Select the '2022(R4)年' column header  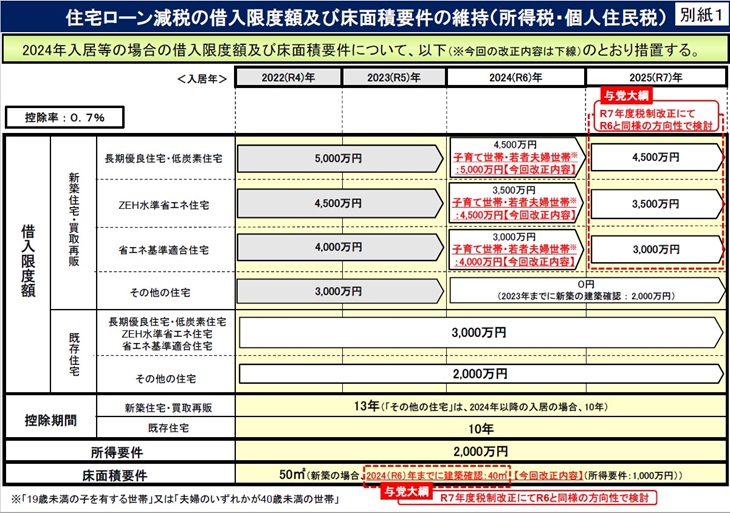[x=288, y=77]
